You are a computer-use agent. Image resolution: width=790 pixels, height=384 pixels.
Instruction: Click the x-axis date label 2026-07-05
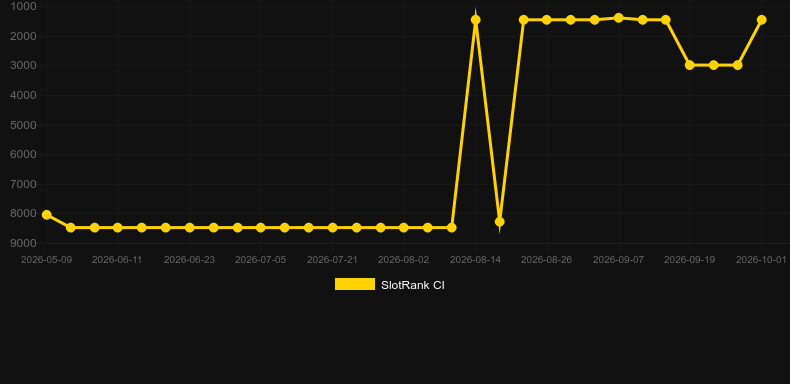260,260
